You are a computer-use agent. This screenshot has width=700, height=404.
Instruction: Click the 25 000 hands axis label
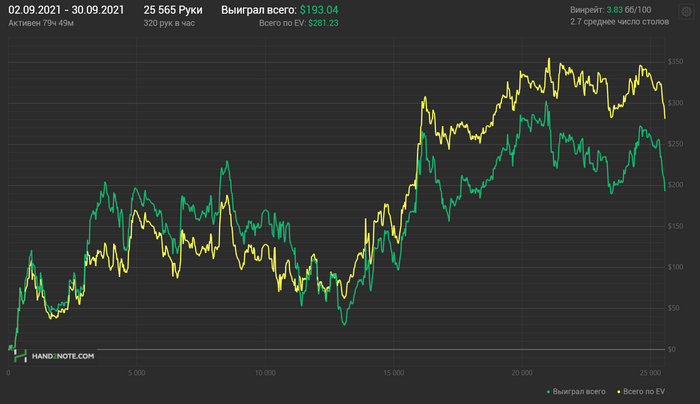(x=650, y=373)
